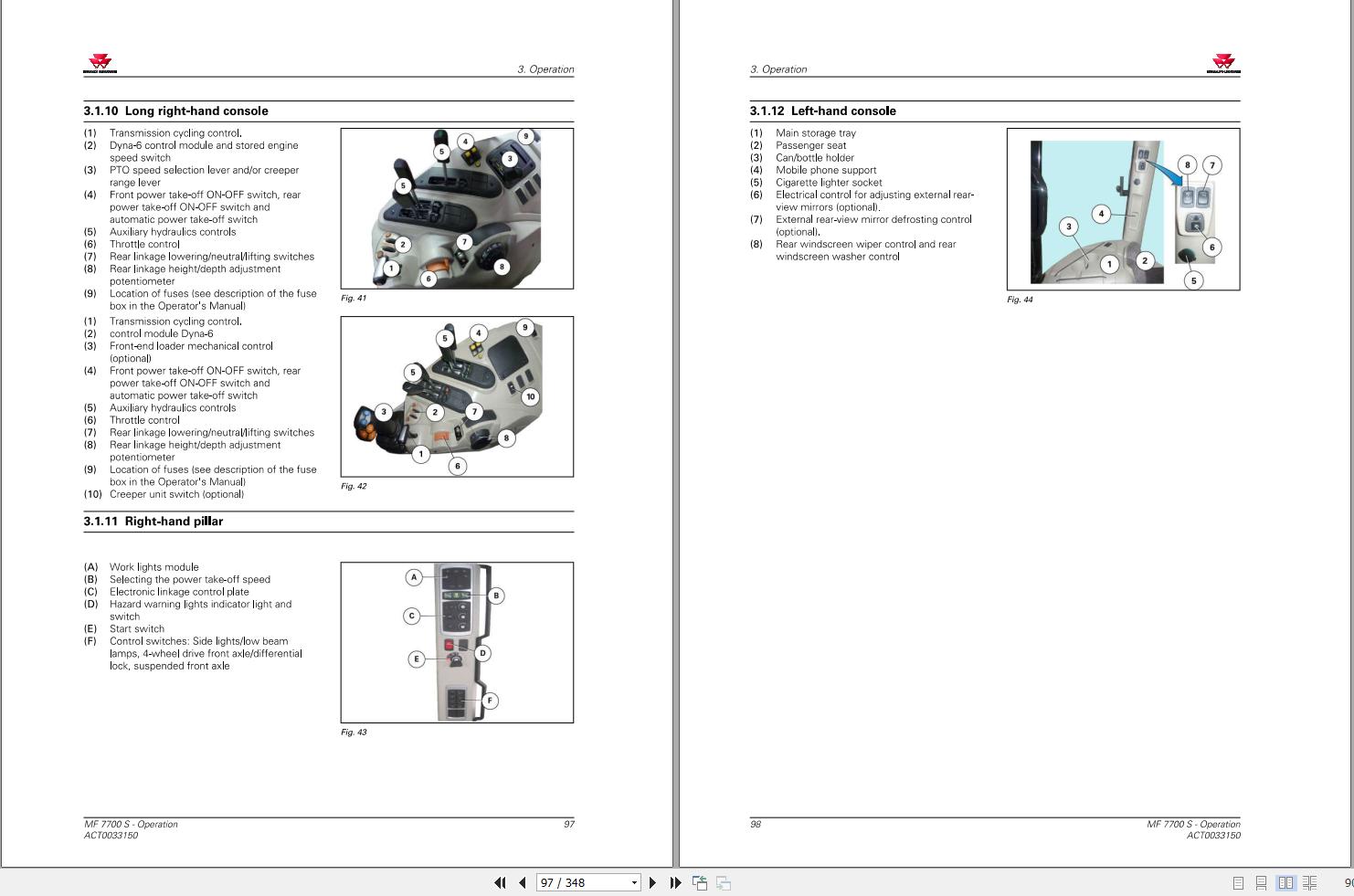Switch to single page layout

(x=1238, y=882)
